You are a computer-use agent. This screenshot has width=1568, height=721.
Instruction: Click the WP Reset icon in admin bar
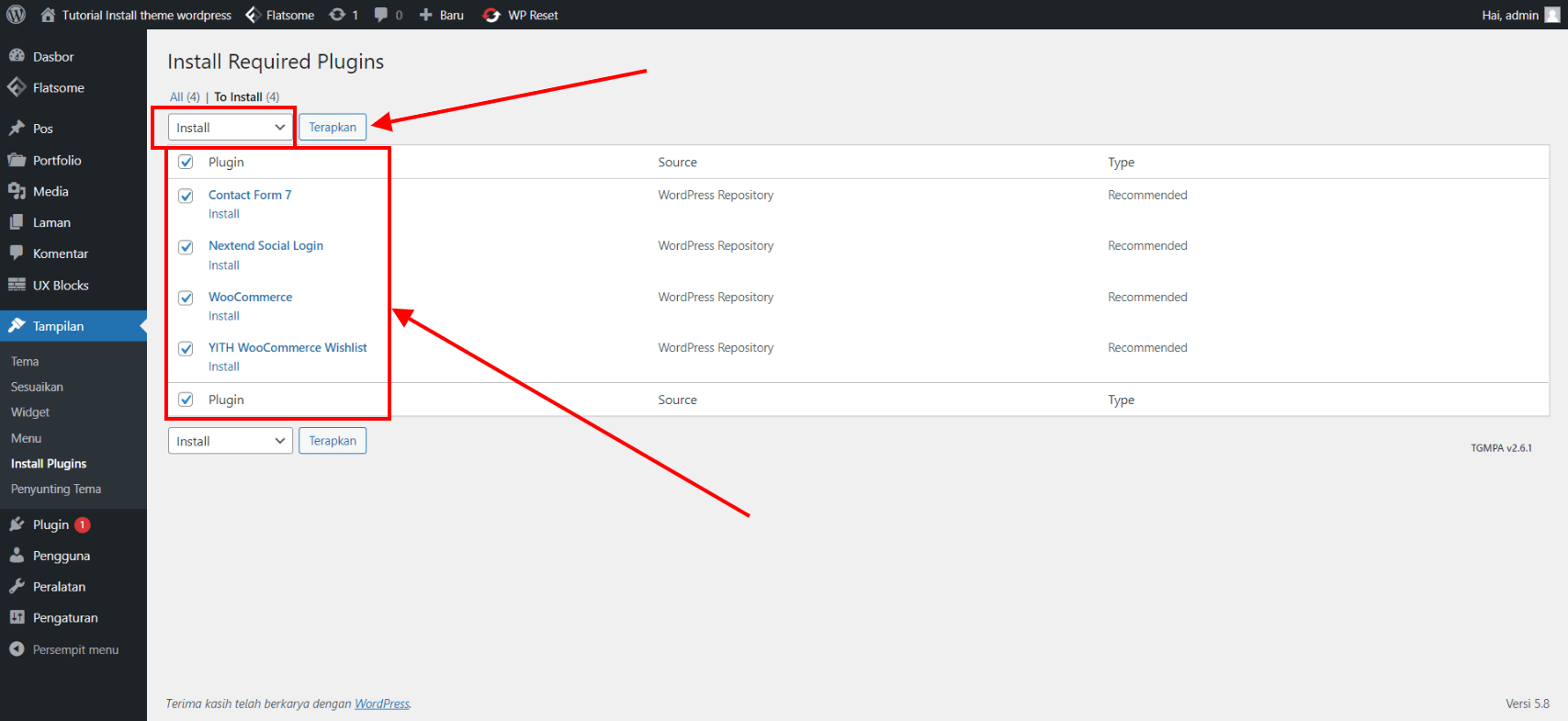tap(491, 15)
